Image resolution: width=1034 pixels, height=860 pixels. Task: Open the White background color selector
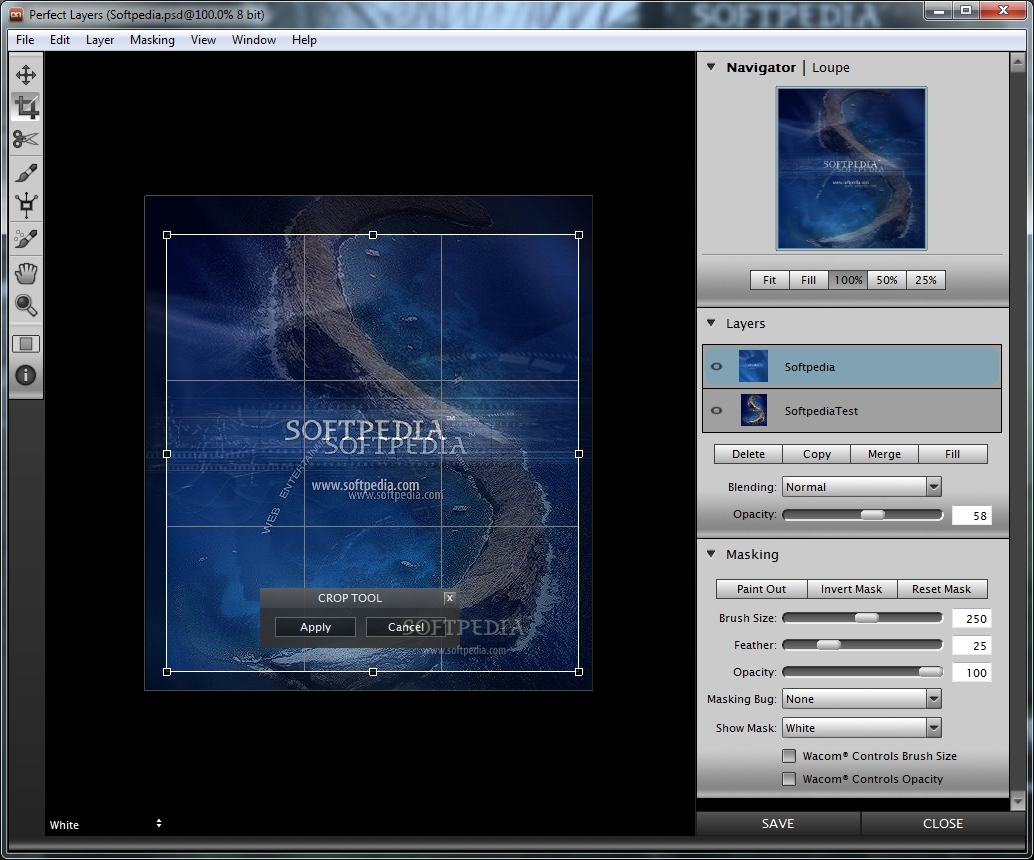coord(106,824)
